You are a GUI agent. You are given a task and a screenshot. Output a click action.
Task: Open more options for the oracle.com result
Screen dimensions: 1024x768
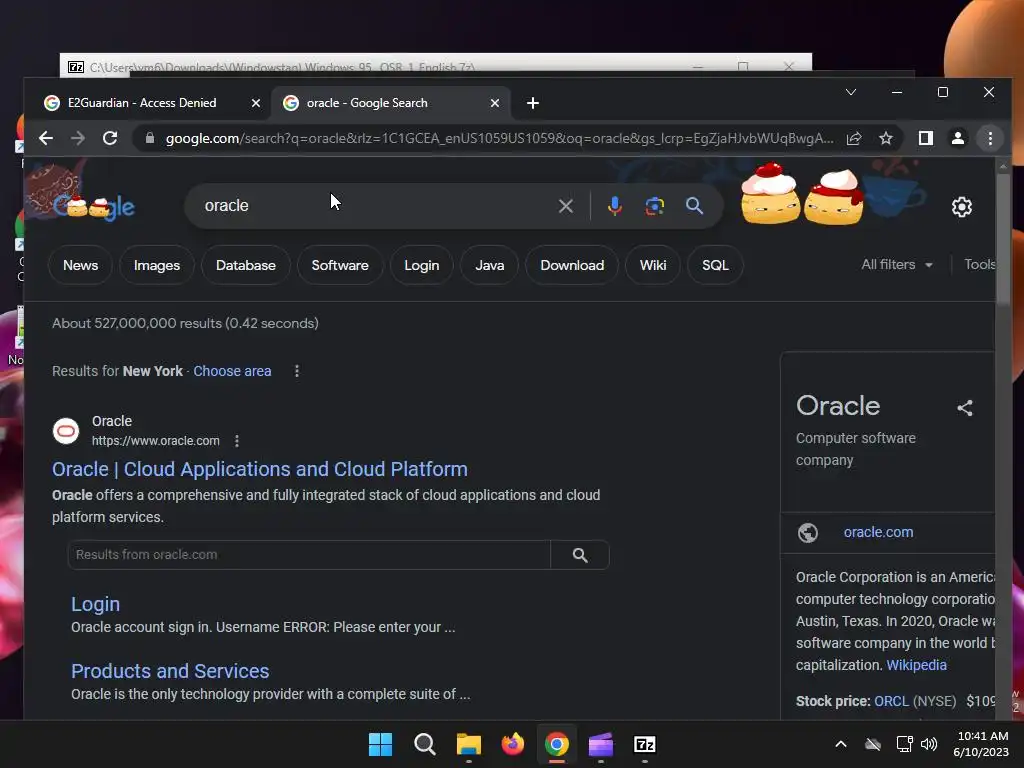pos(236,441)
